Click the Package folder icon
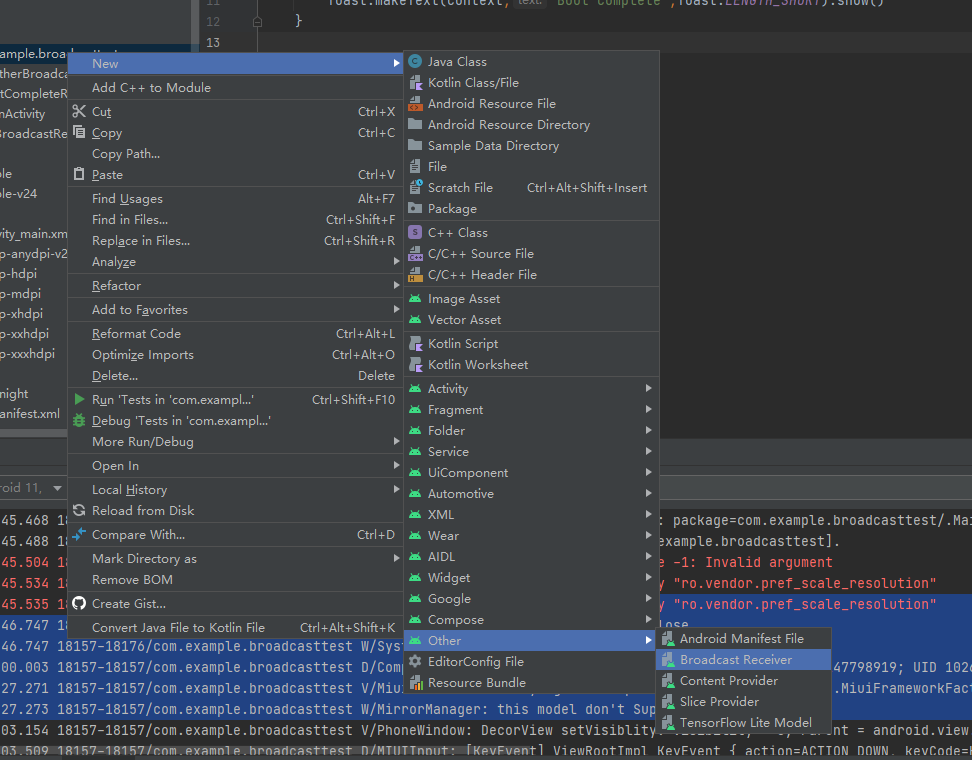 [x=415, y=208]
